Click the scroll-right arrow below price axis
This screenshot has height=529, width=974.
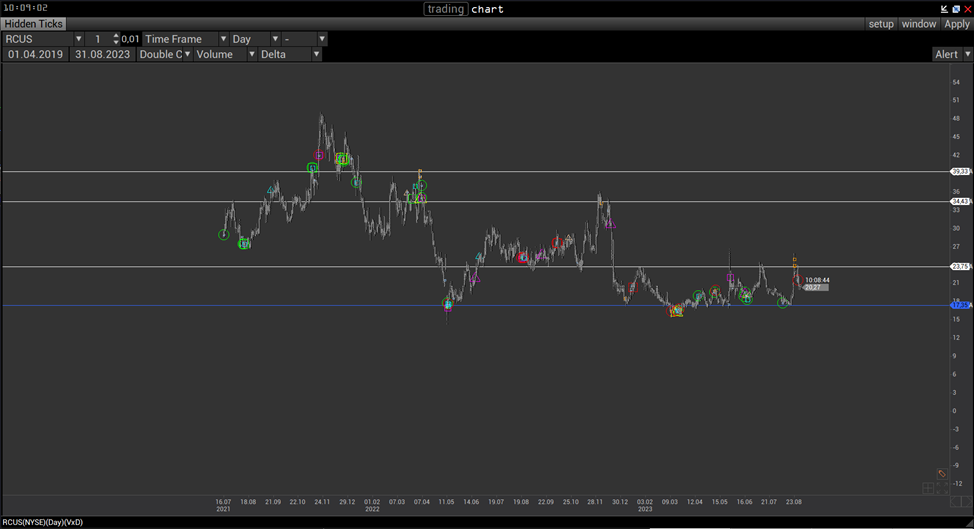click(x=967, y=502)
